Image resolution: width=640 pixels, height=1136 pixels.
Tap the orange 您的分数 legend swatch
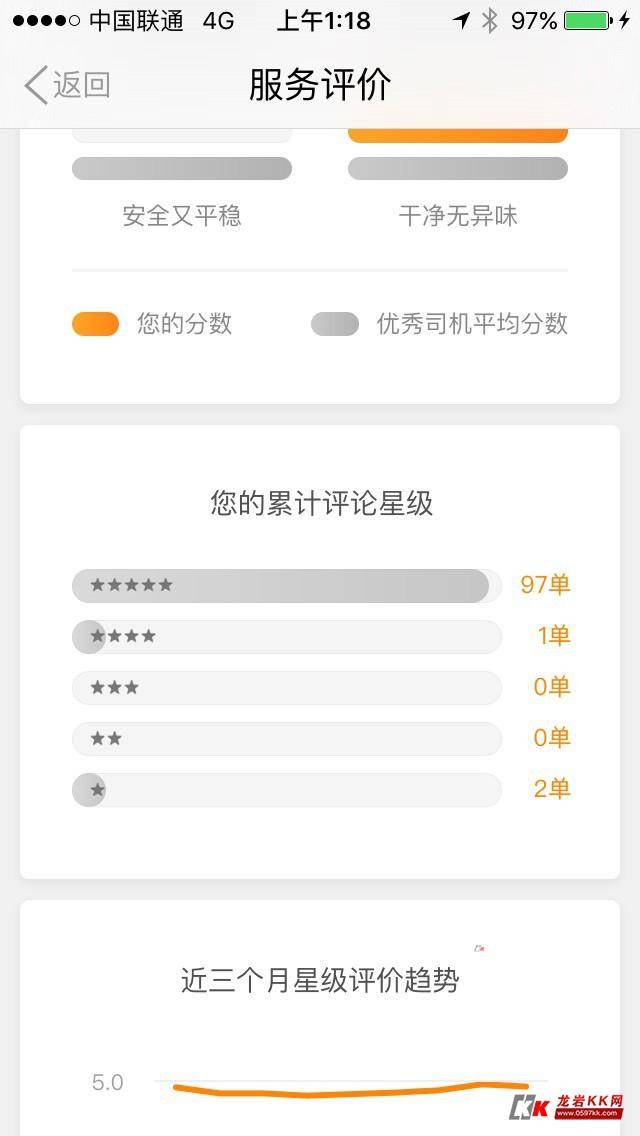point(95,324)
